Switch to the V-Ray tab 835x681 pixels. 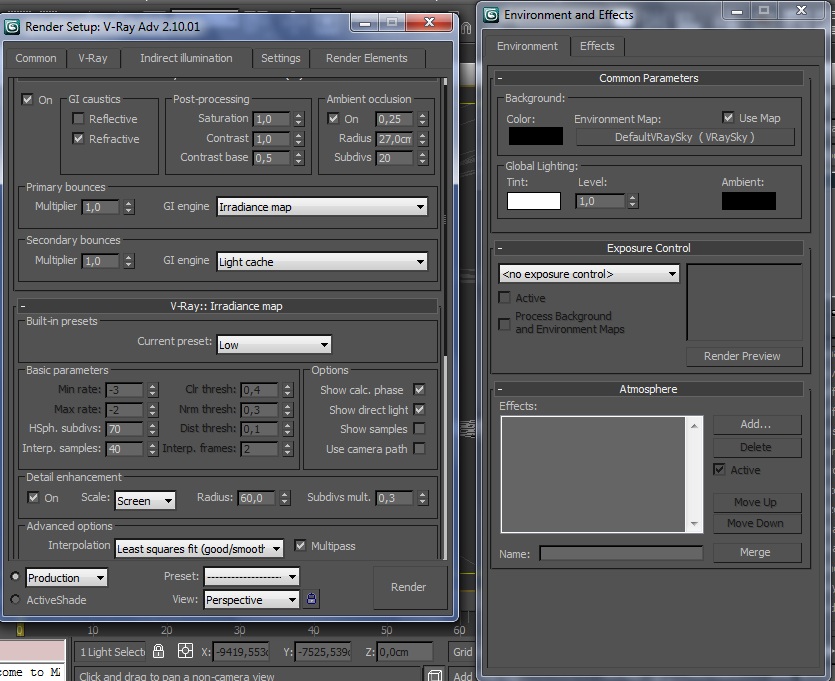click(93, 58)
